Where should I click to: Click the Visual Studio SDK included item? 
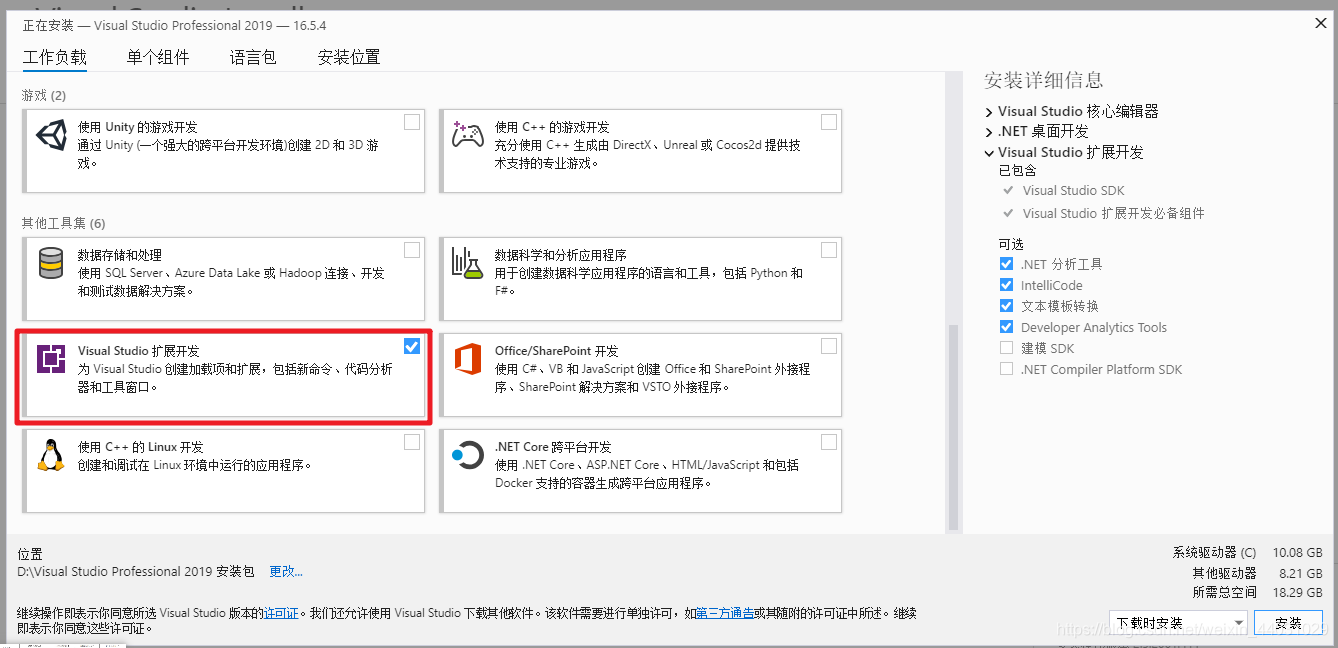[1073, 191]
